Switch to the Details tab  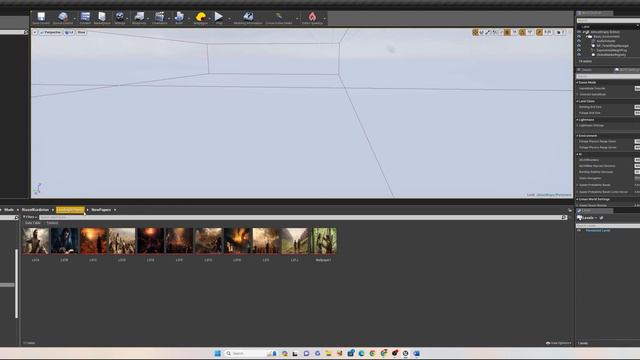point(587,70)
